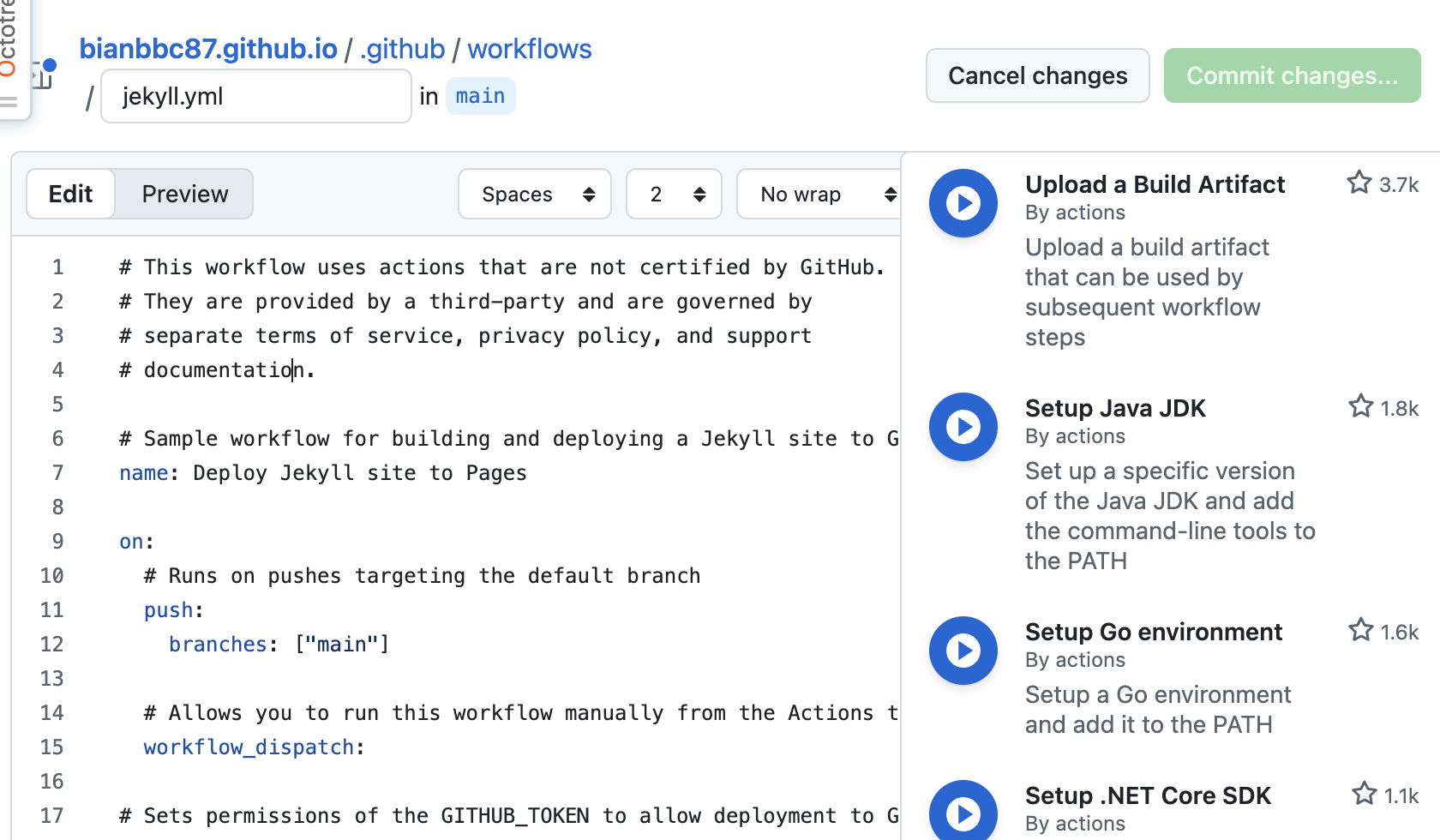Open the bianbbc87.github.io repository link

pyautogui.click(x=208, y=49)
